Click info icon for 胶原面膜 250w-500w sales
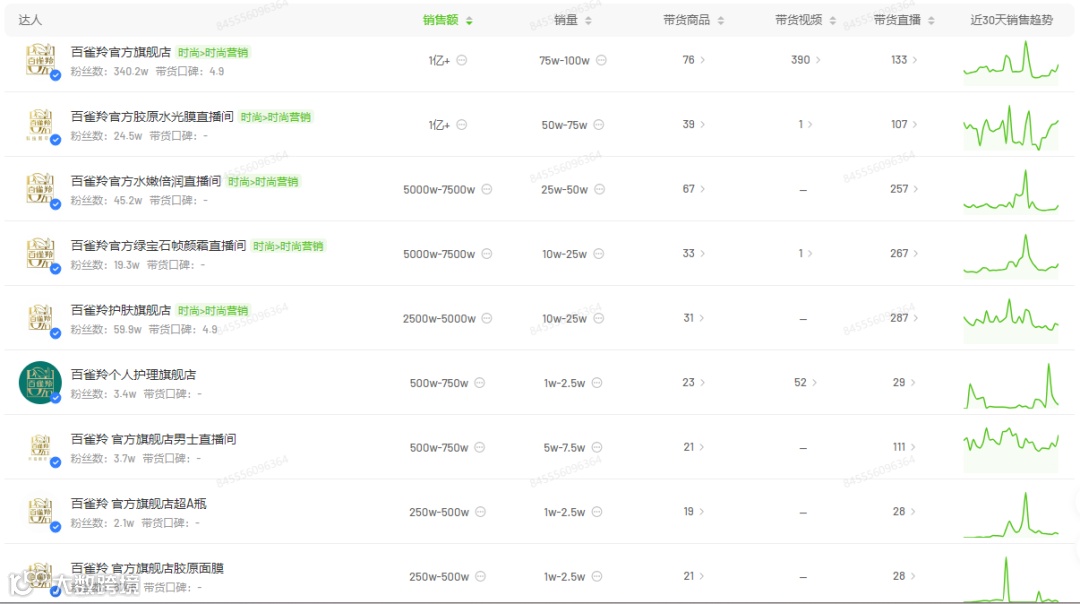The image size is (1080, 604). 481,576
